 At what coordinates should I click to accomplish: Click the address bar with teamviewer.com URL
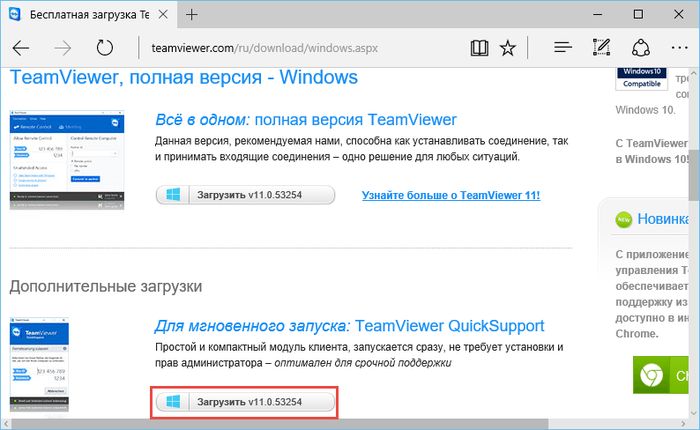click(300, 48)
